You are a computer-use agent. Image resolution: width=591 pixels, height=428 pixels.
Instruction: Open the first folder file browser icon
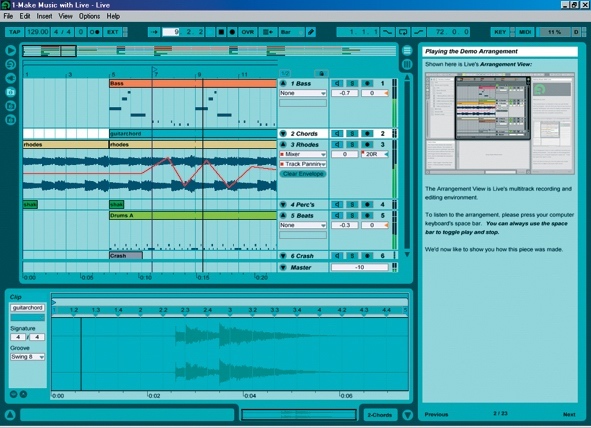tap(11, 92)
